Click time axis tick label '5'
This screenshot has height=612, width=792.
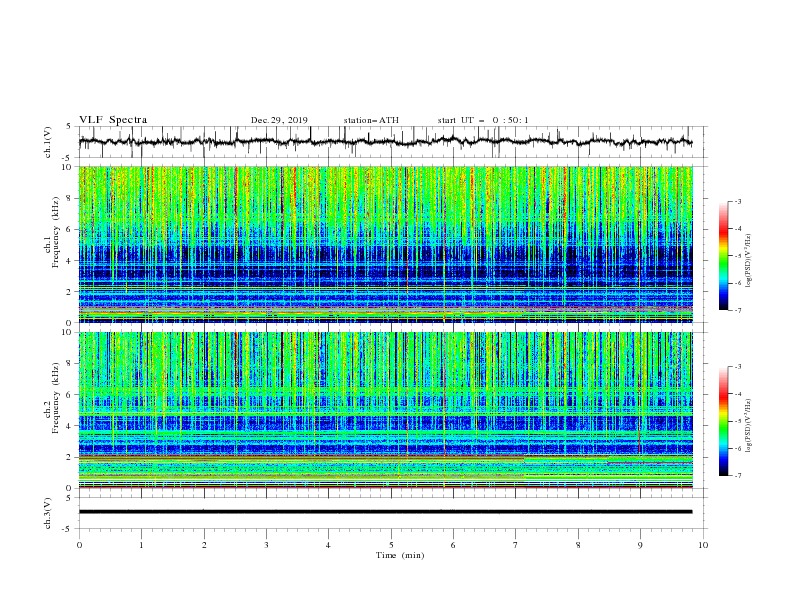391,545
